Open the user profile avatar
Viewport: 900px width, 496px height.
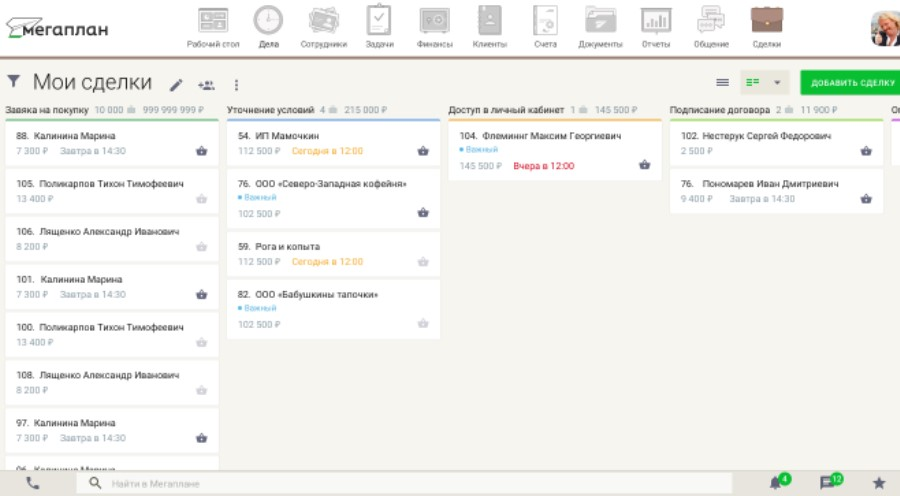tap(886, 28)
